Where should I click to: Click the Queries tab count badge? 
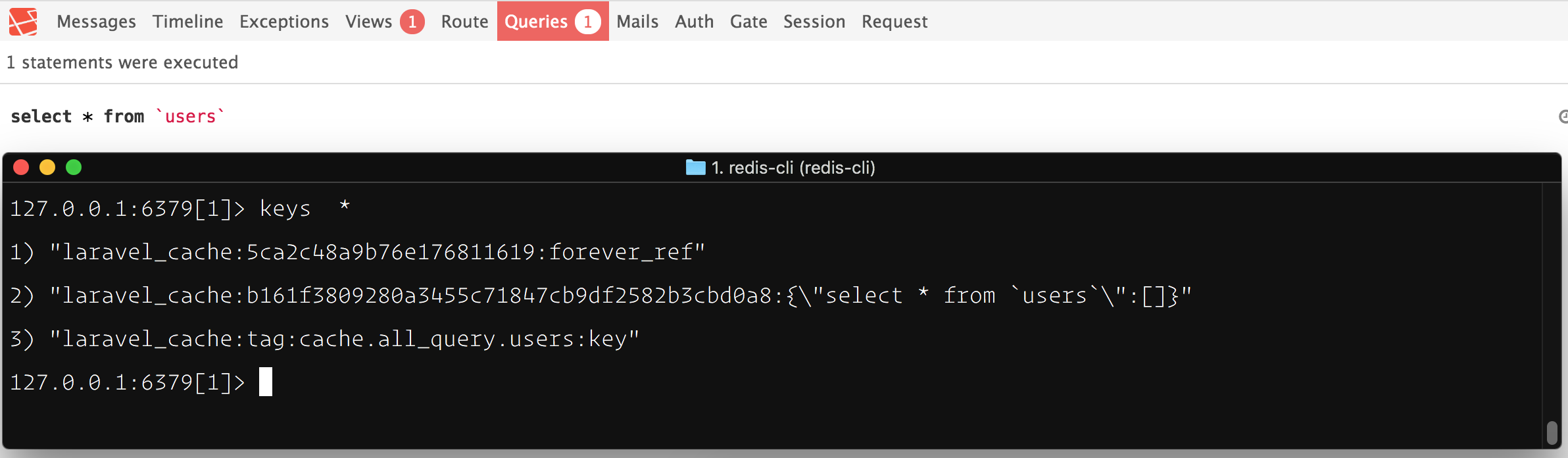click(x=587, y=22)
